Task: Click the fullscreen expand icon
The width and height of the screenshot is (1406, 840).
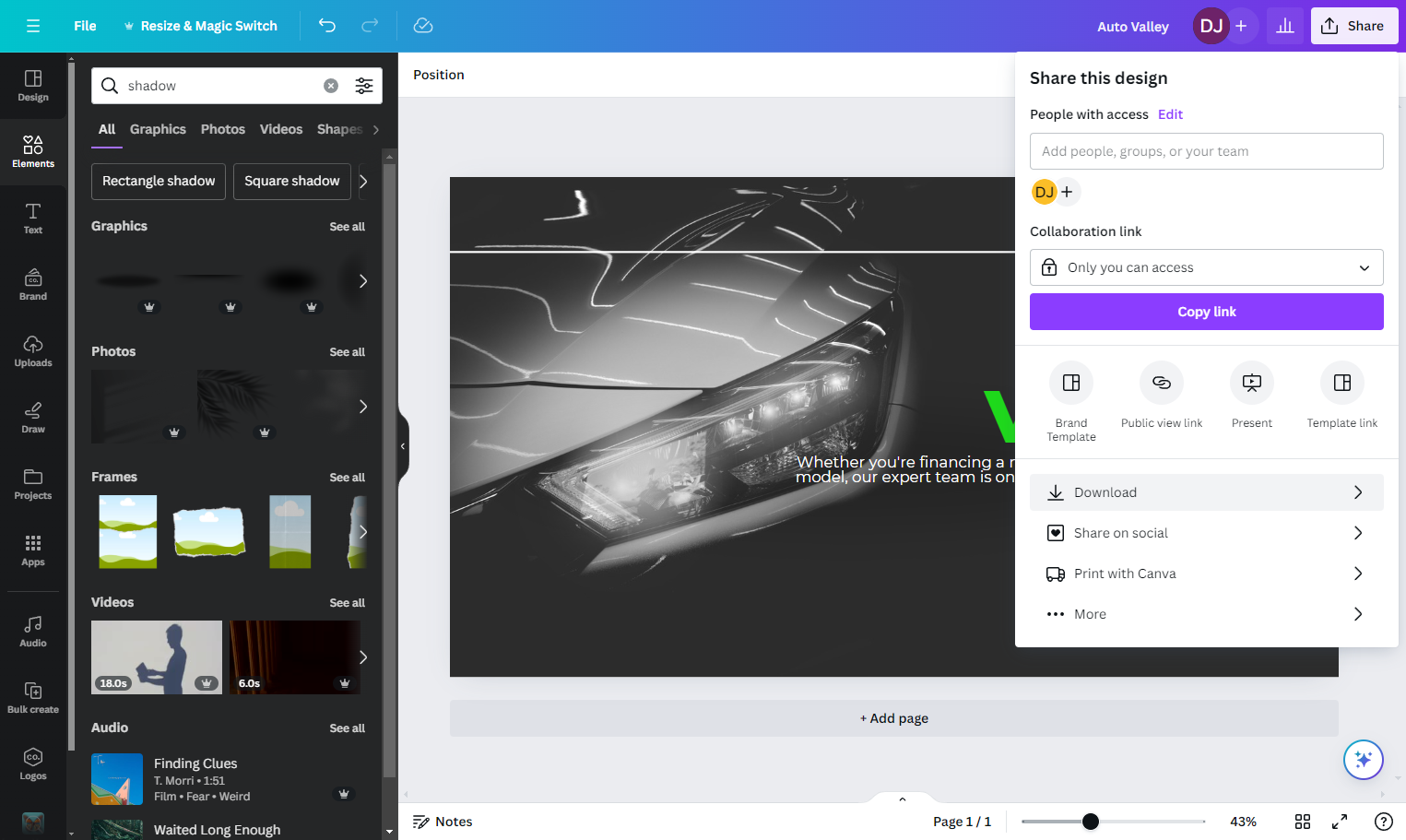Action: [x=1340, y=822]
